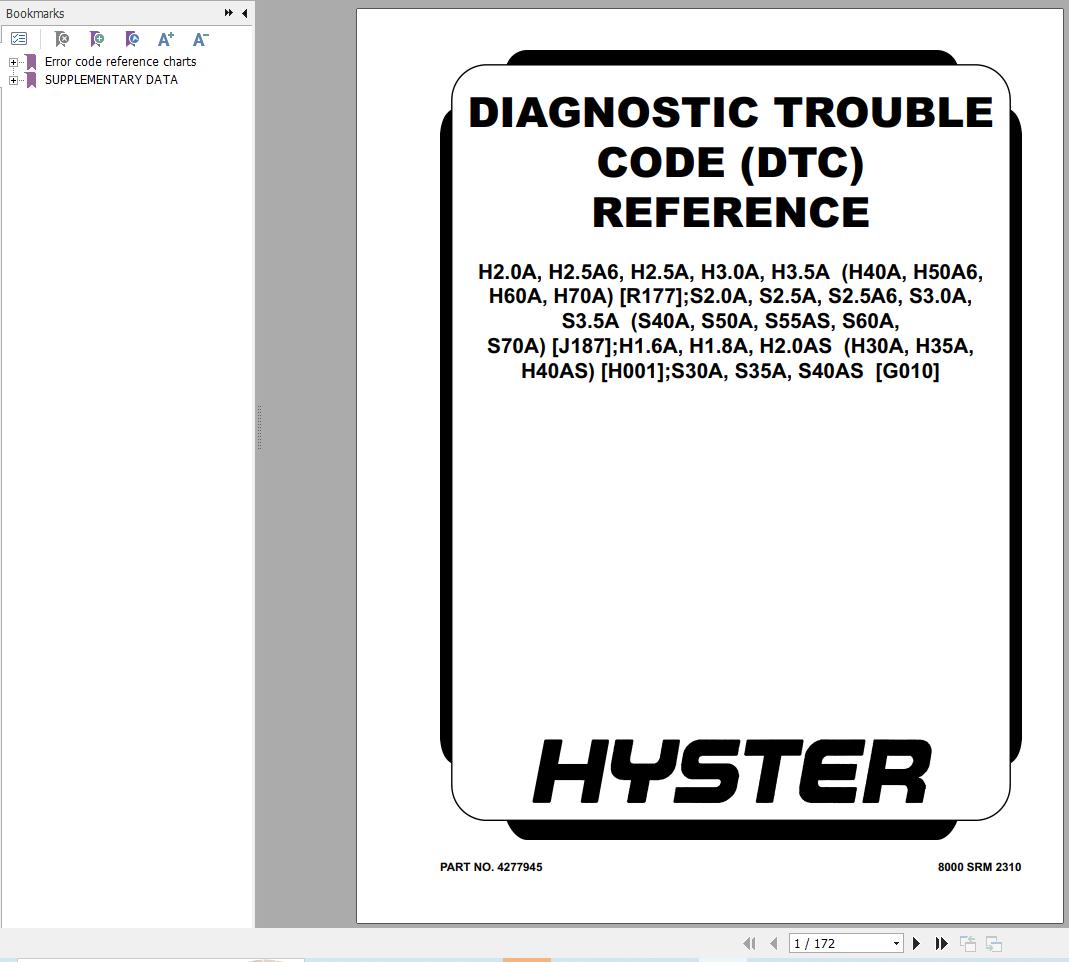Go to the first page
The height and width of the screenshot is (962, 1069).
(749, 944)
